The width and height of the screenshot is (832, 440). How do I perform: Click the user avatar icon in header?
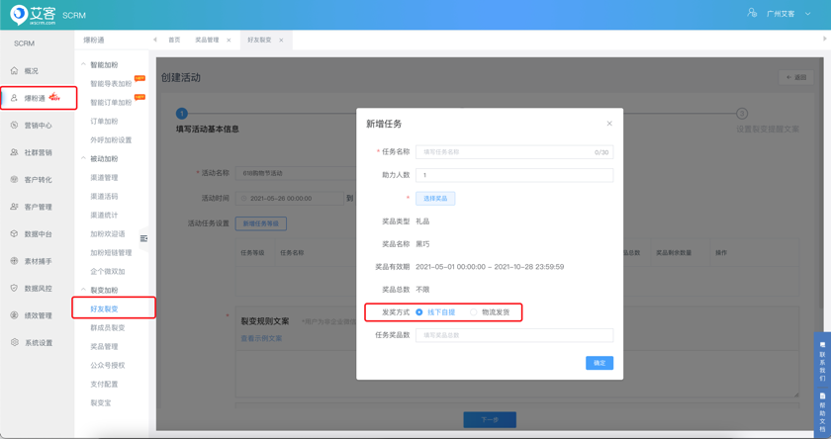754,15
